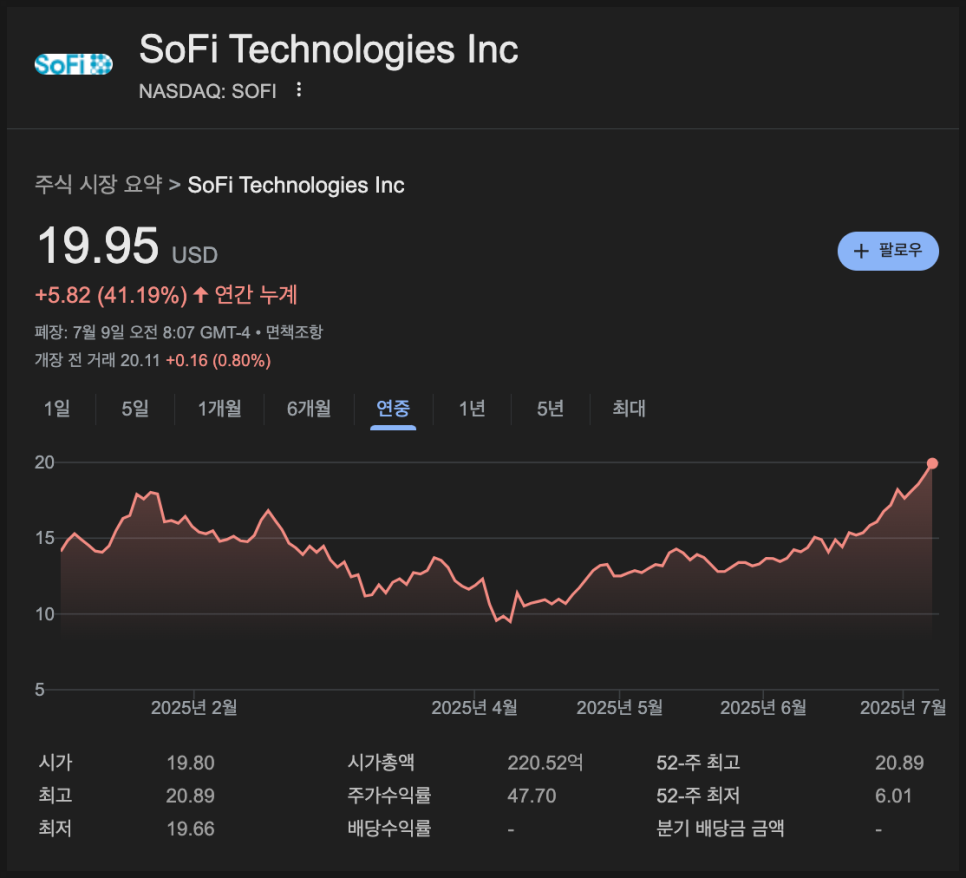Select the 5일 time range tab
This screenshot has height=878, width=966.
(x=135, y=409)
